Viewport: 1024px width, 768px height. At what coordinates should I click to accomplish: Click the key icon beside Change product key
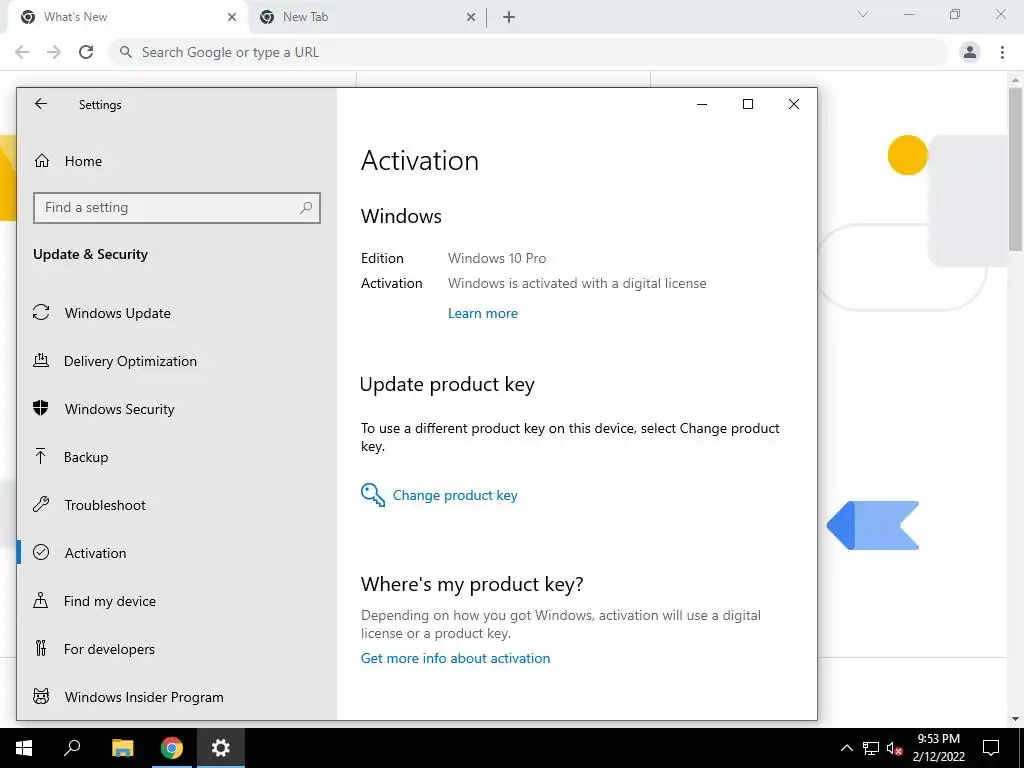373,495
